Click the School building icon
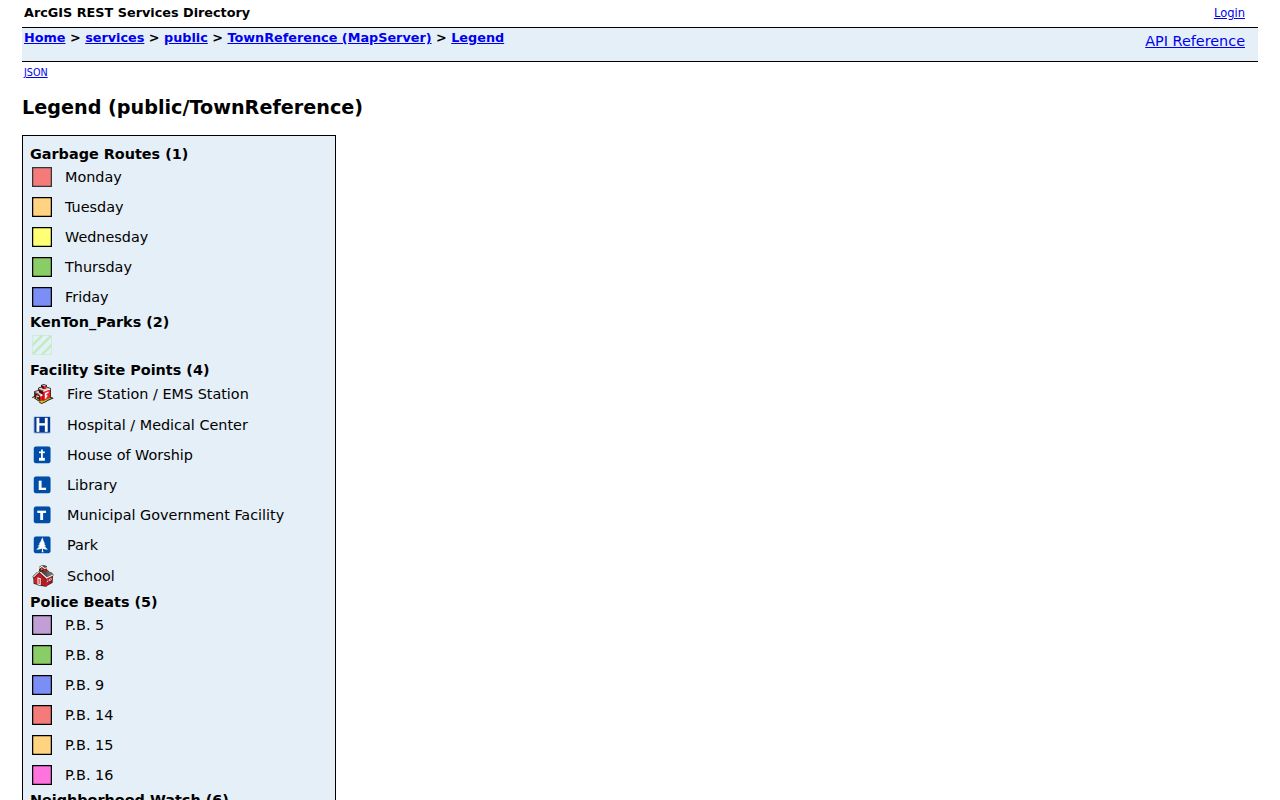Viewport: 1280px width, 800px height. [42, 576]
